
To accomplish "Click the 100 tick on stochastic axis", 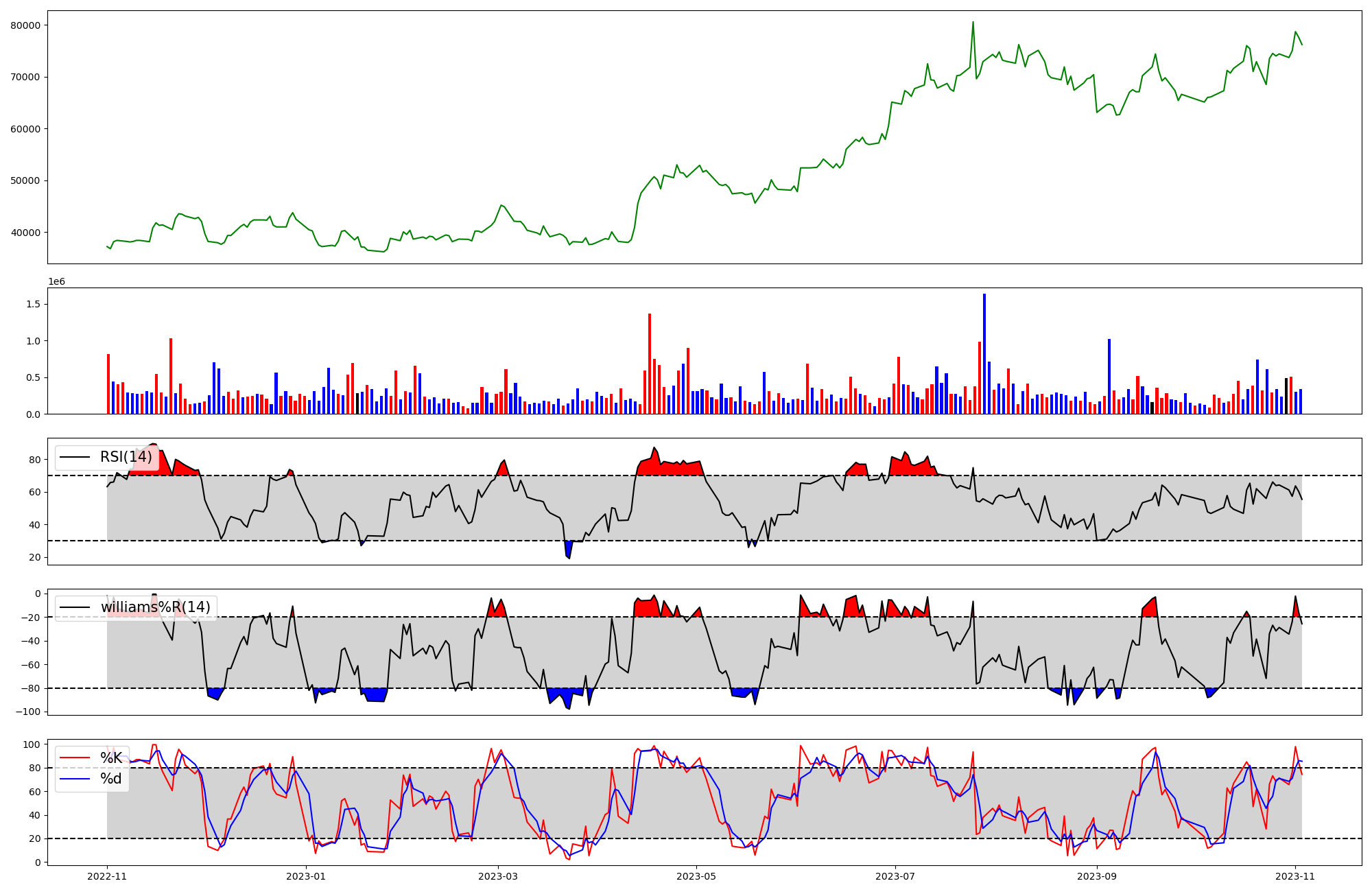I will click(32, 744).
